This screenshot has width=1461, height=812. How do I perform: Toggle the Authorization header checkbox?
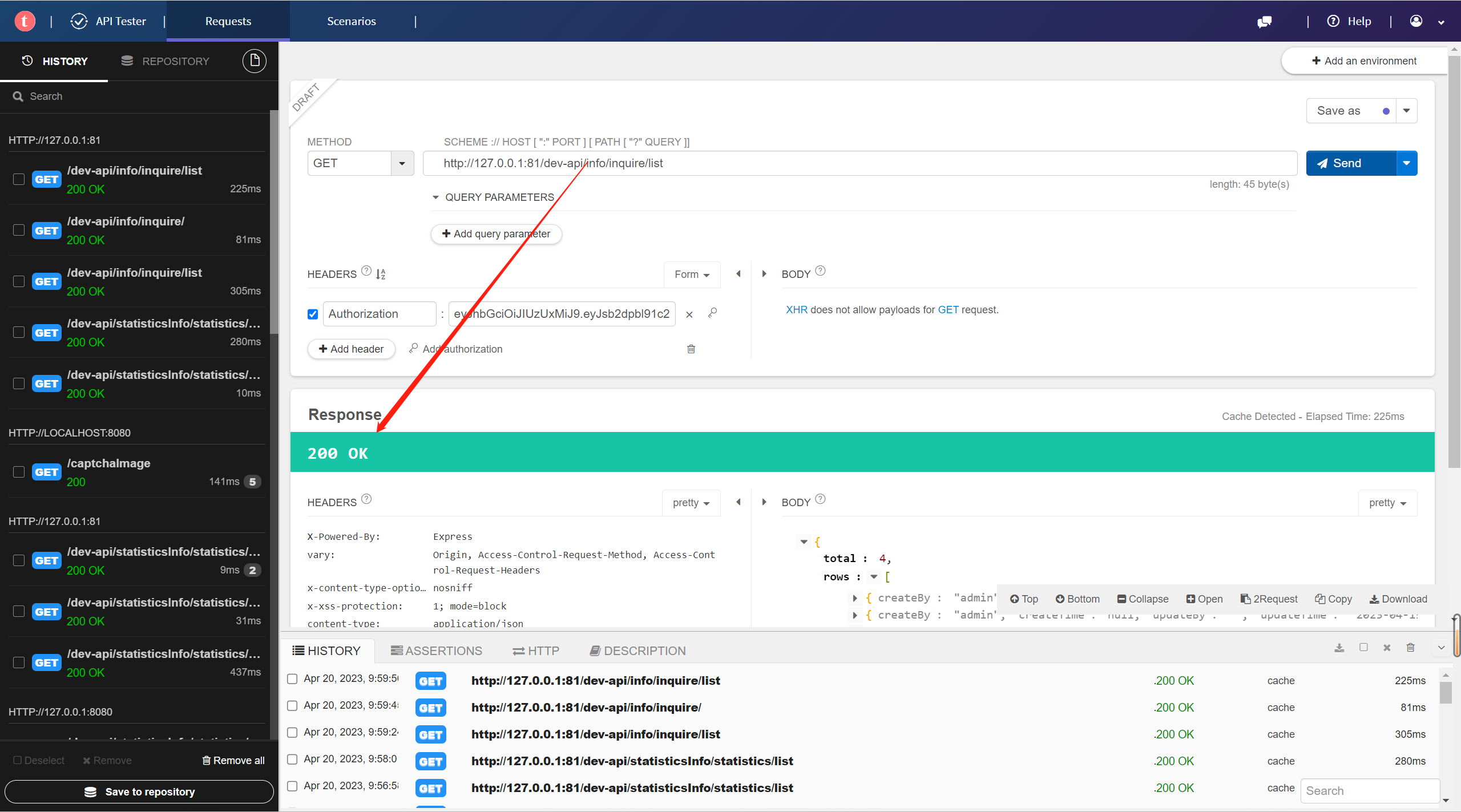pyautogui.click(x=314, y=314)
